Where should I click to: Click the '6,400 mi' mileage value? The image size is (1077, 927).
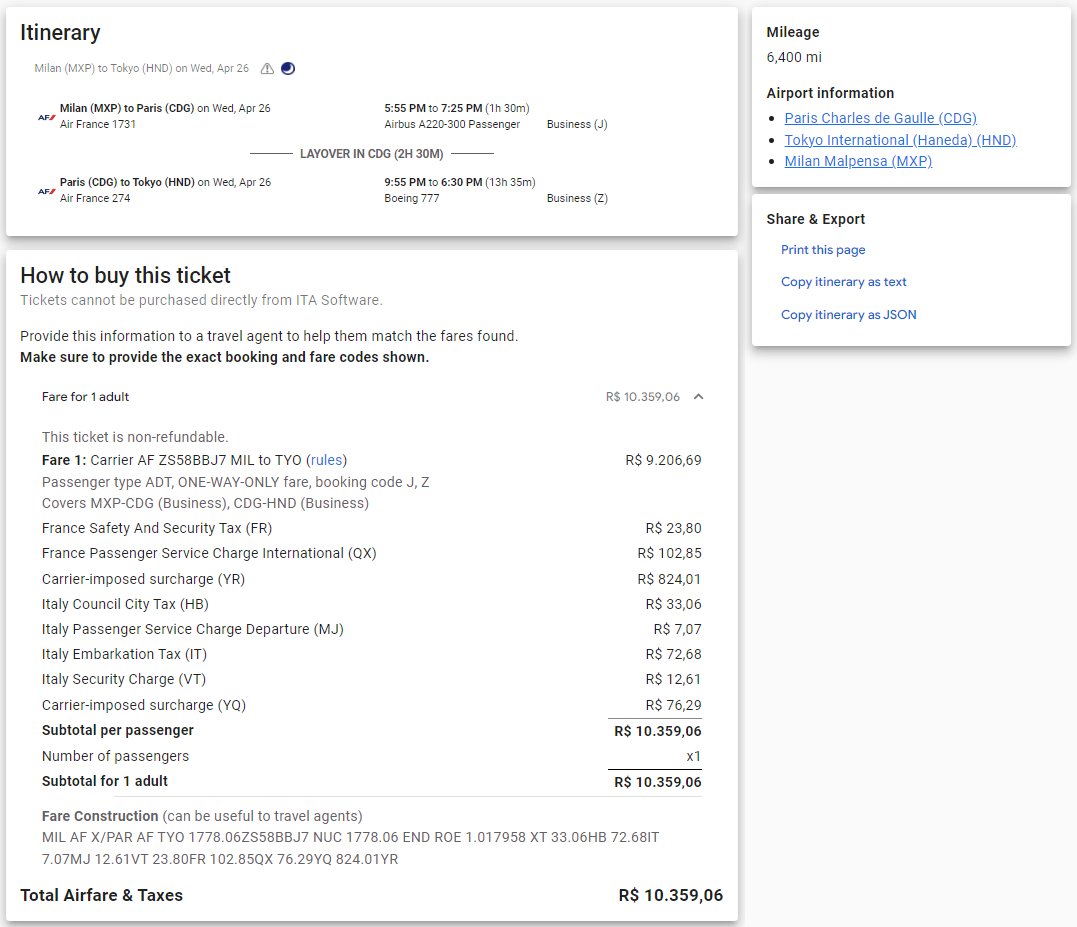(794, 57)
